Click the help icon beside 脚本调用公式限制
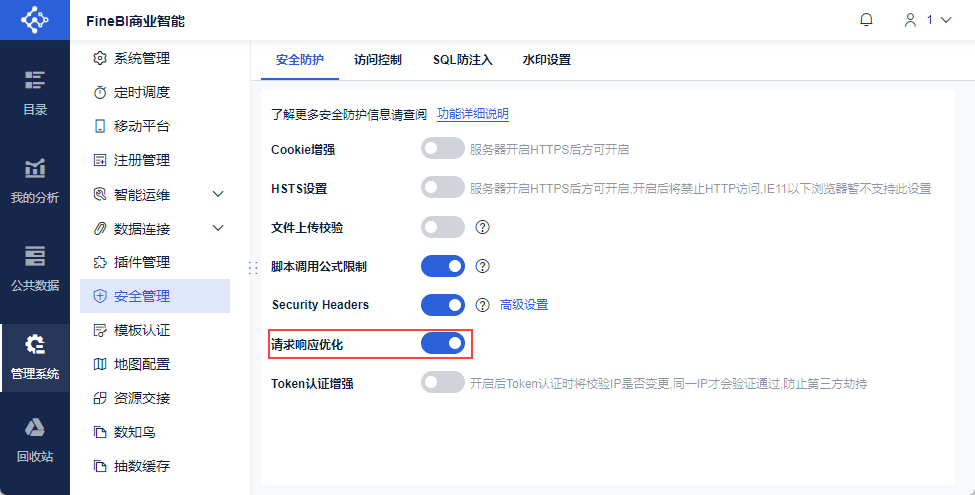 482,266
